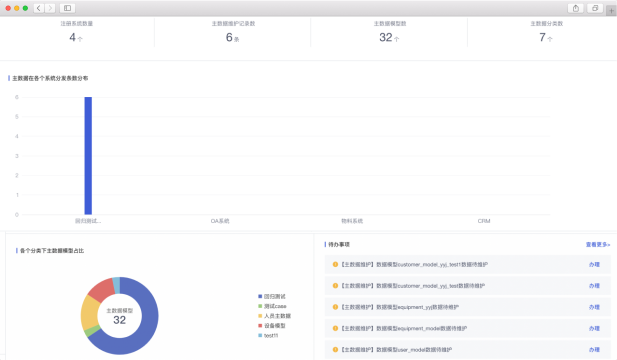Open the user_model task row text

tap(396, 349)
